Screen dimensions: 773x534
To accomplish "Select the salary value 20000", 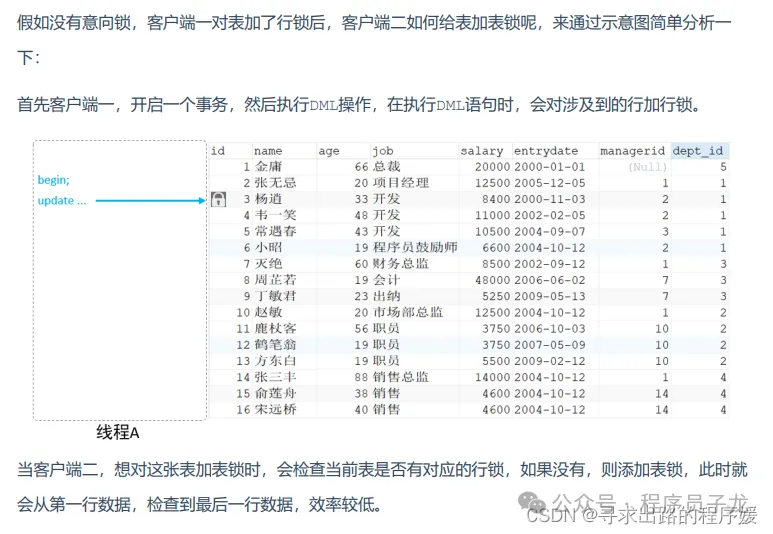I will point(492,167).
